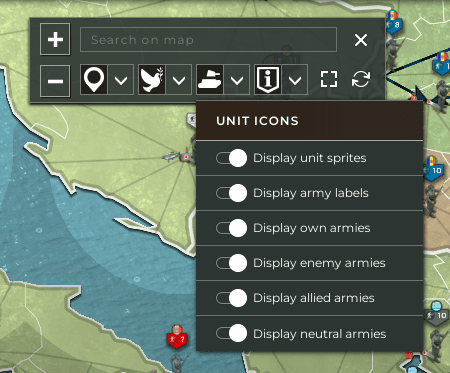Click the Display own armies text
Screen dimensions: 450x373
[312, 228]
